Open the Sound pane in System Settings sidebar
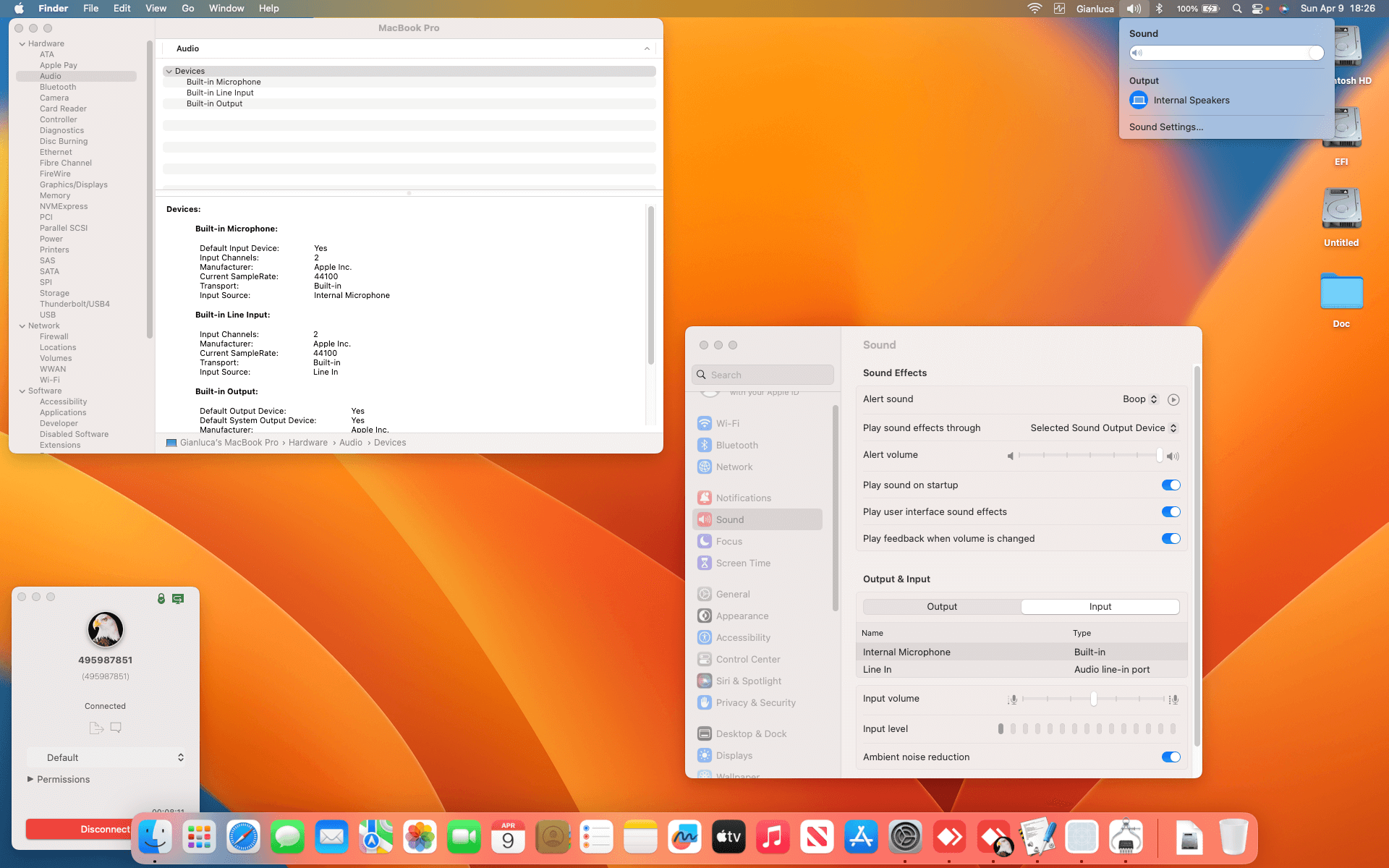The image size is (1389, 868). 730,519
